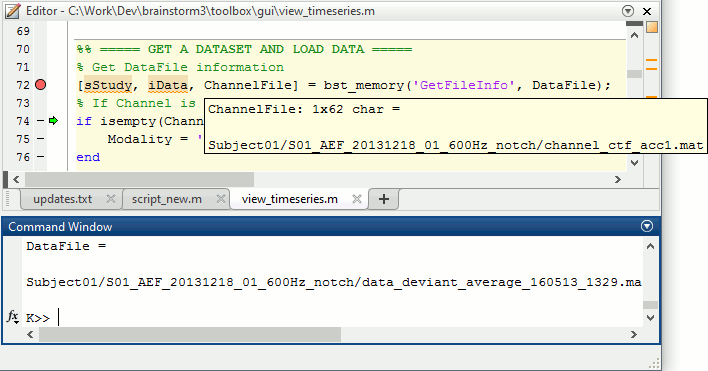Click the Command Window scroll up arrow
Viewport: 708px width, 371px height.
point(650,246)
